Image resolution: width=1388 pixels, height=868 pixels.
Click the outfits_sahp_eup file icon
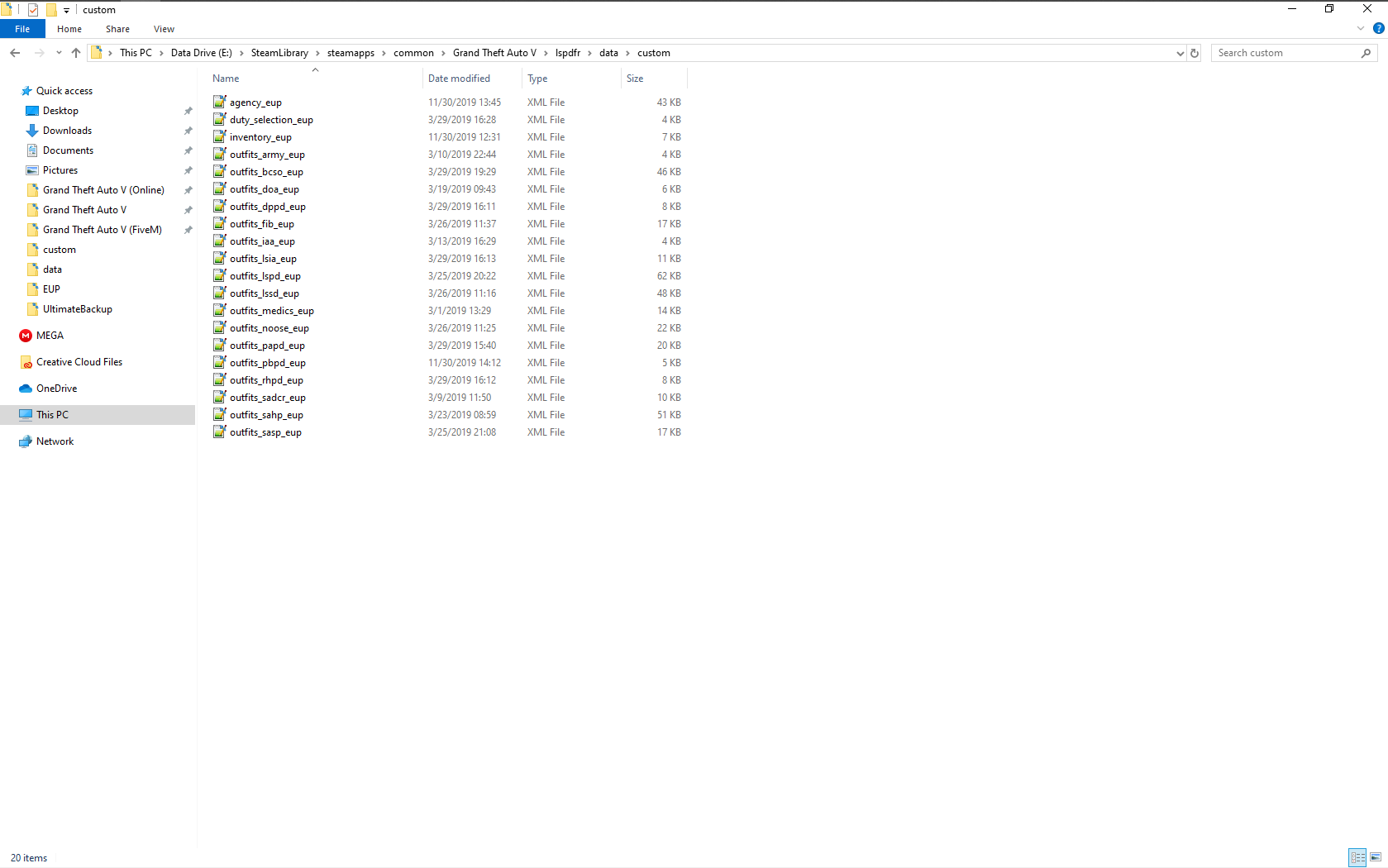pos(219,414)
